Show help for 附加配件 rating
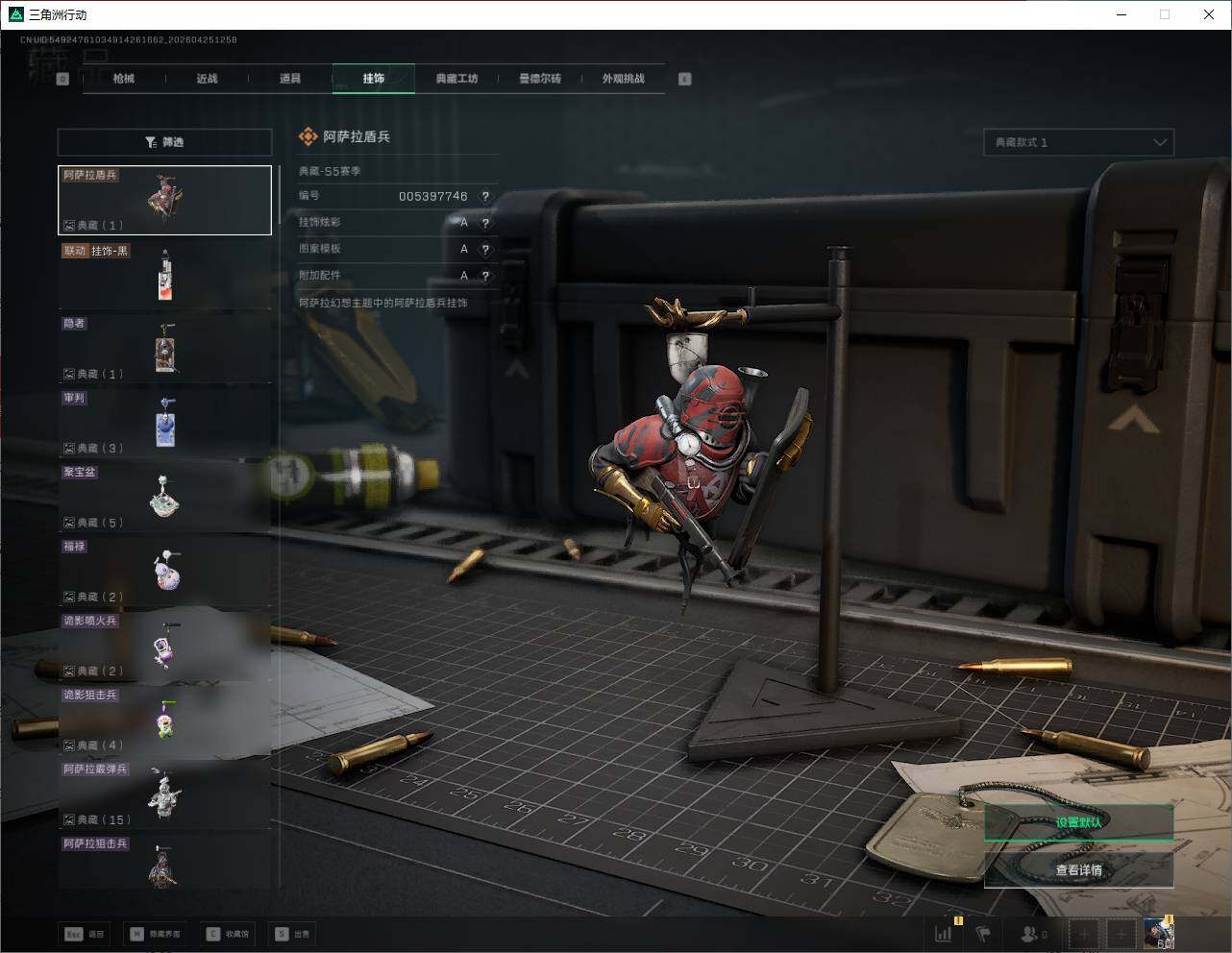Image resolution: width=1232 pixels, height=953 pixels. point(485,276)
